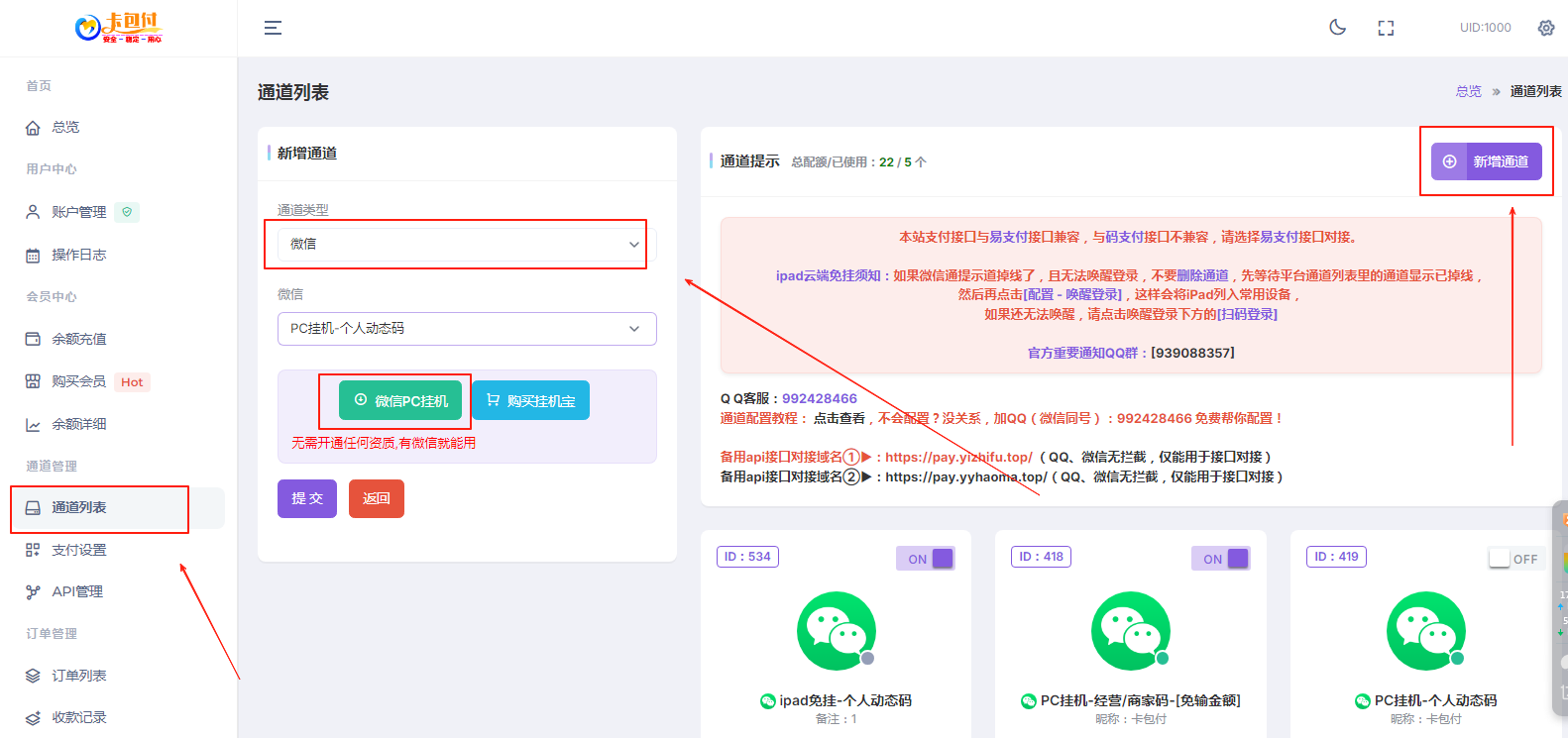The height and width of the screenshot is (738, 1568).
Task: Toggle dark mode moon icon
Action: (1337, 28)
